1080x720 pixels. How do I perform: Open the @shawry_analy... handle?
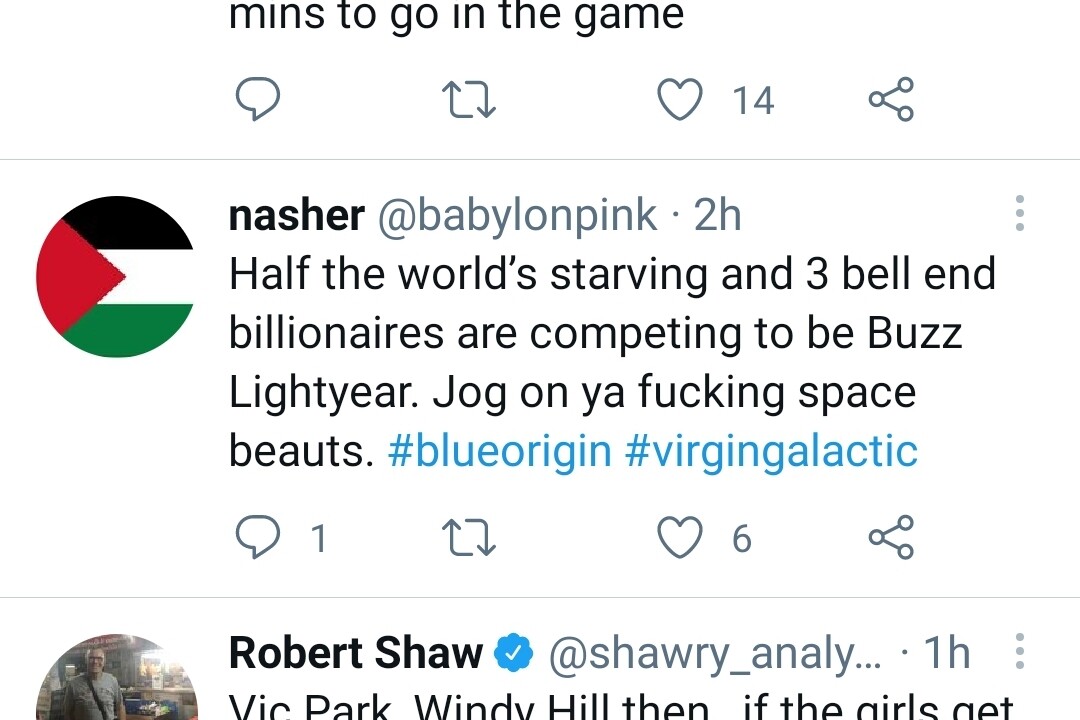click(x=715, y=653)
